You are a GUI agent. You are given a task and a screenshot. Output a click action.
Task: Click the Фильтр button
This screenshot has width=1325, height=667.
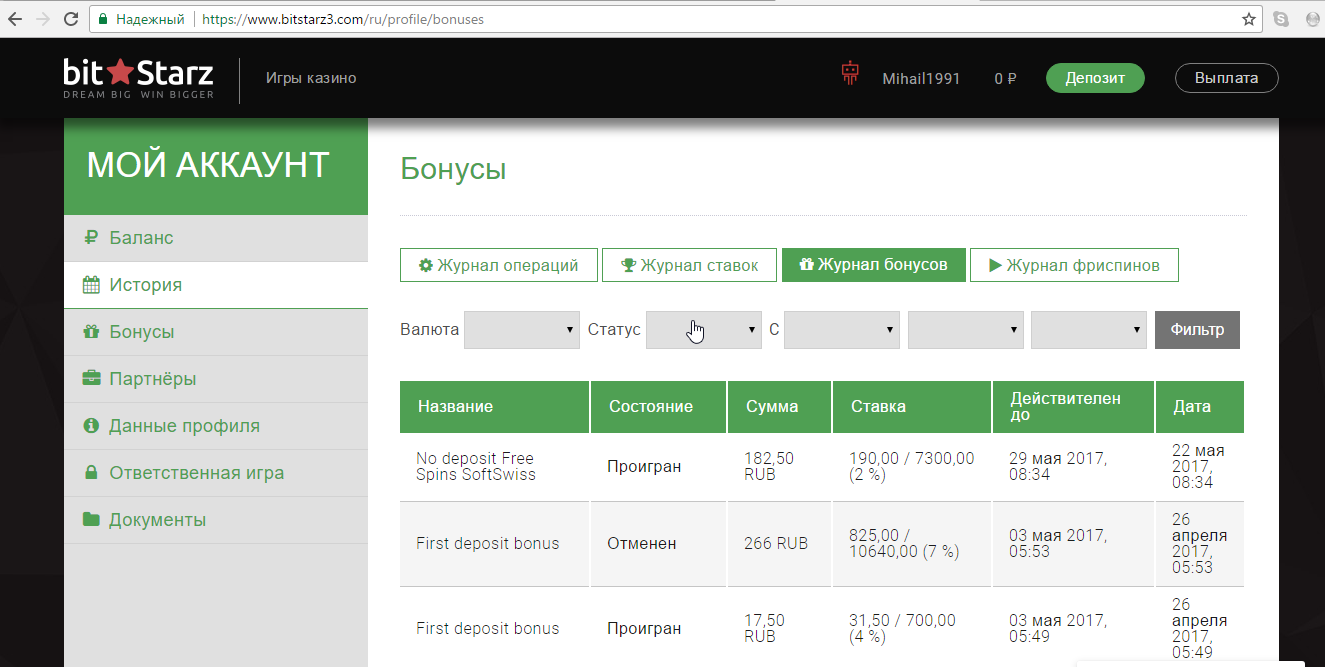click(1196, 330)
